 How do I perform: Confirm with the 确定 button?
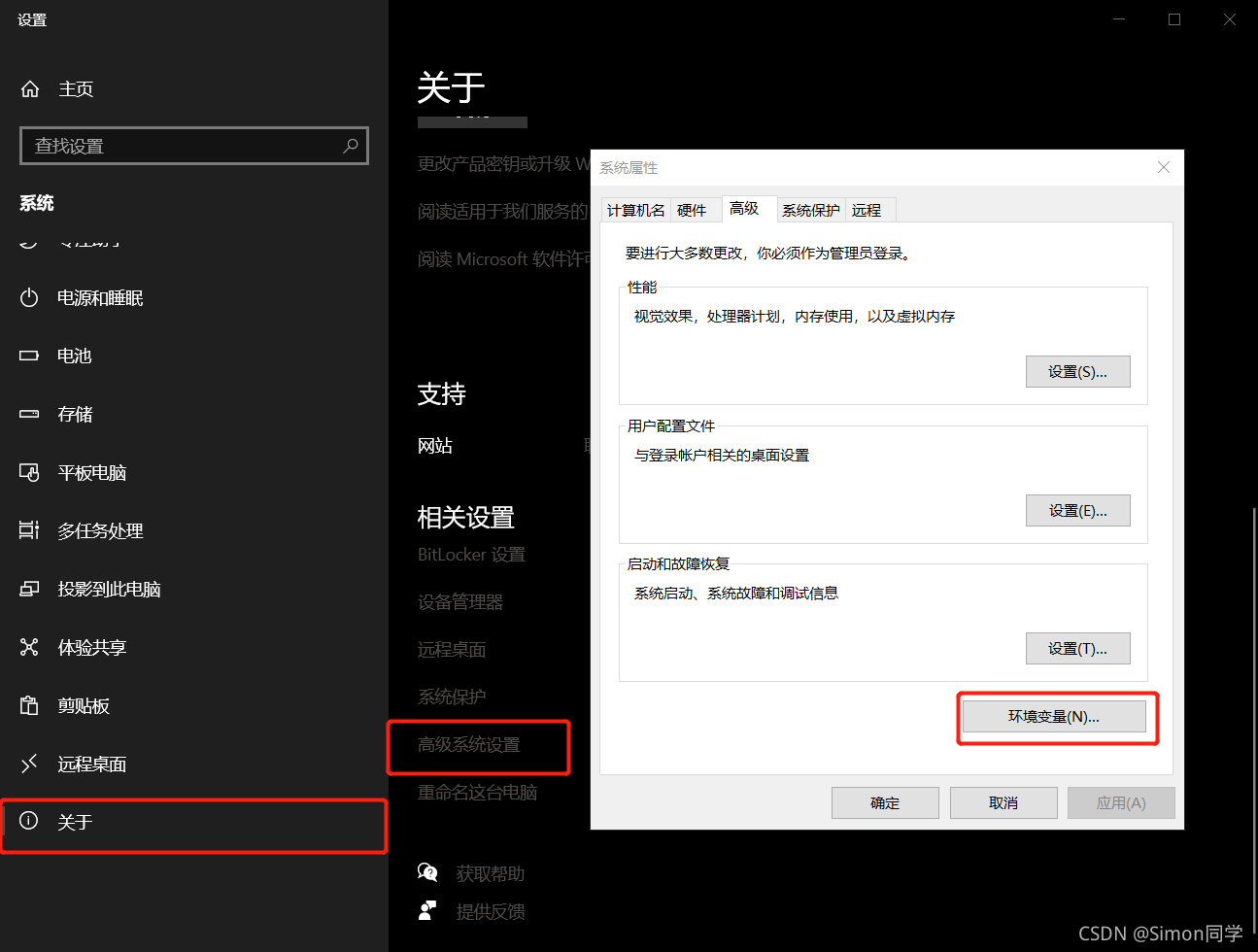[x=885, y=803]
